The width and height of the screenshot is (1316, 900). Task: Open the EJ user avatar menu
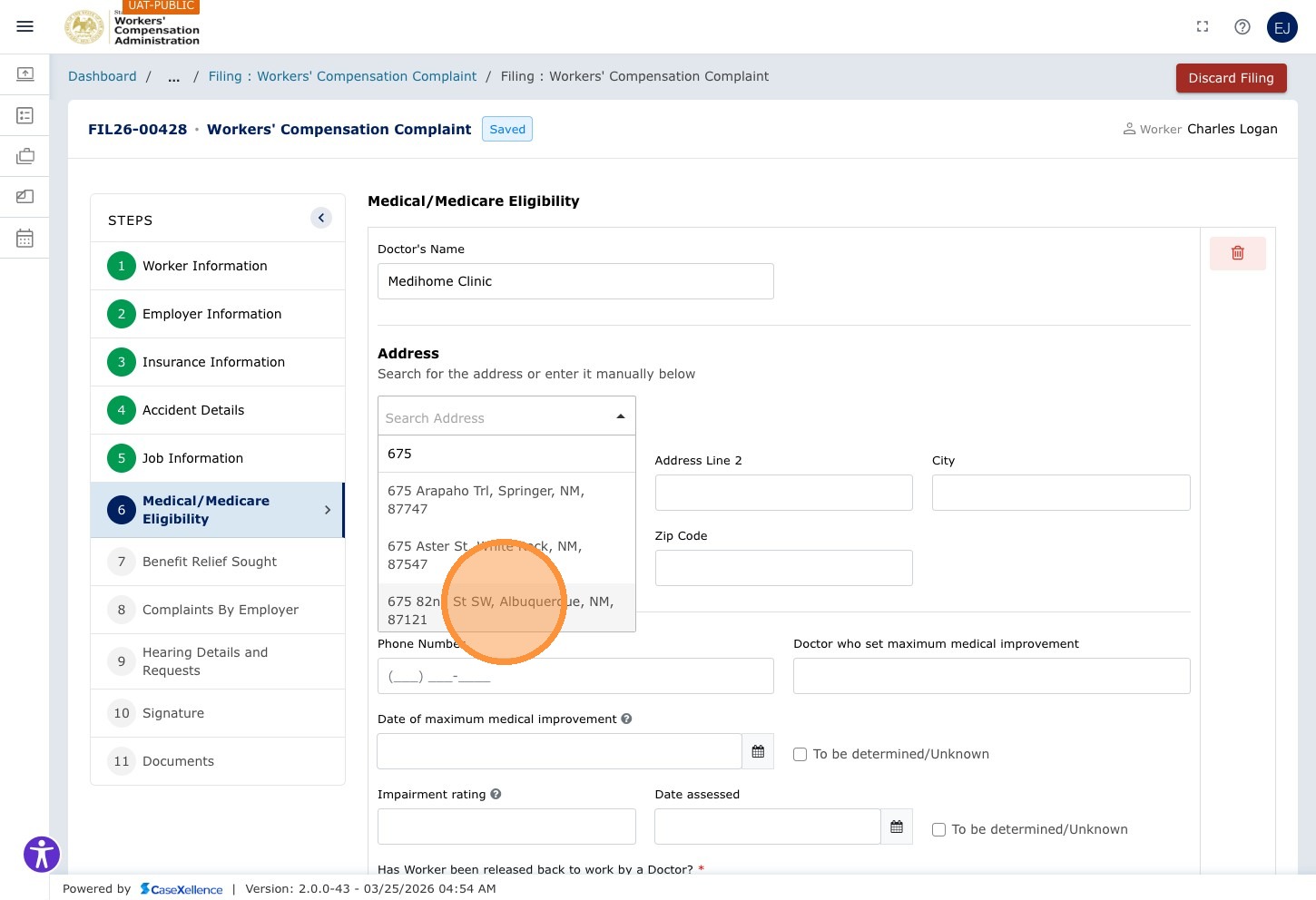(1282, 27)
